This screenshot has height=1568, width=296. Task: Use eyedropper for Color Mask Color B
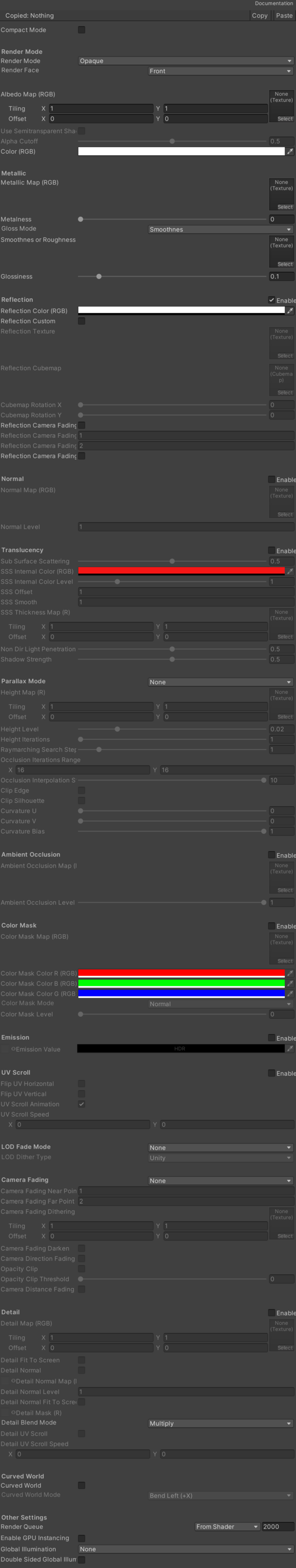pos(290,983)
